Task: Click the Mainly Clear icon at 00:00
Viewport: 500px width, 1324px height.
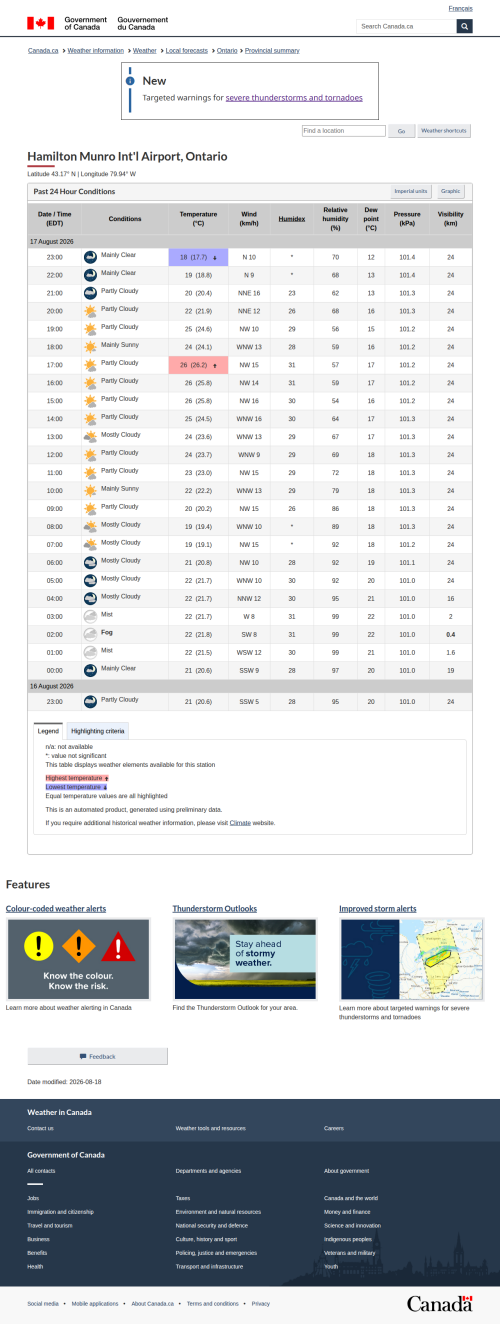Action: point(90,671)
